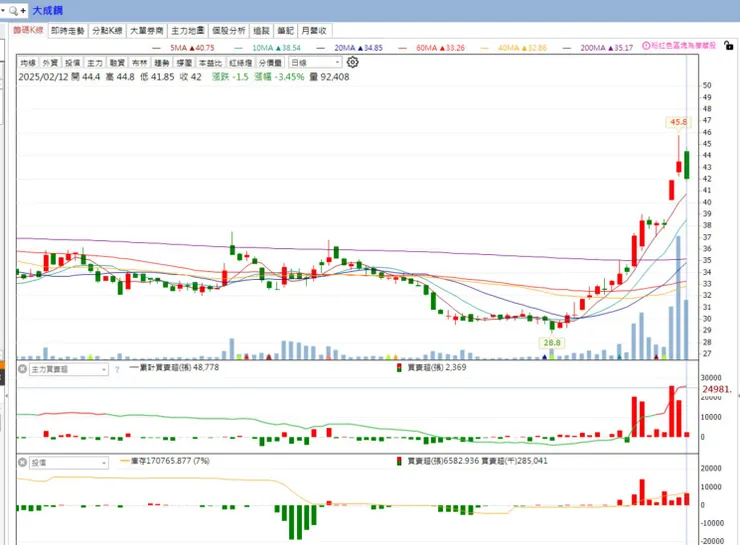
Task: Open the 追蹤 tab
Action: point(261,31)
